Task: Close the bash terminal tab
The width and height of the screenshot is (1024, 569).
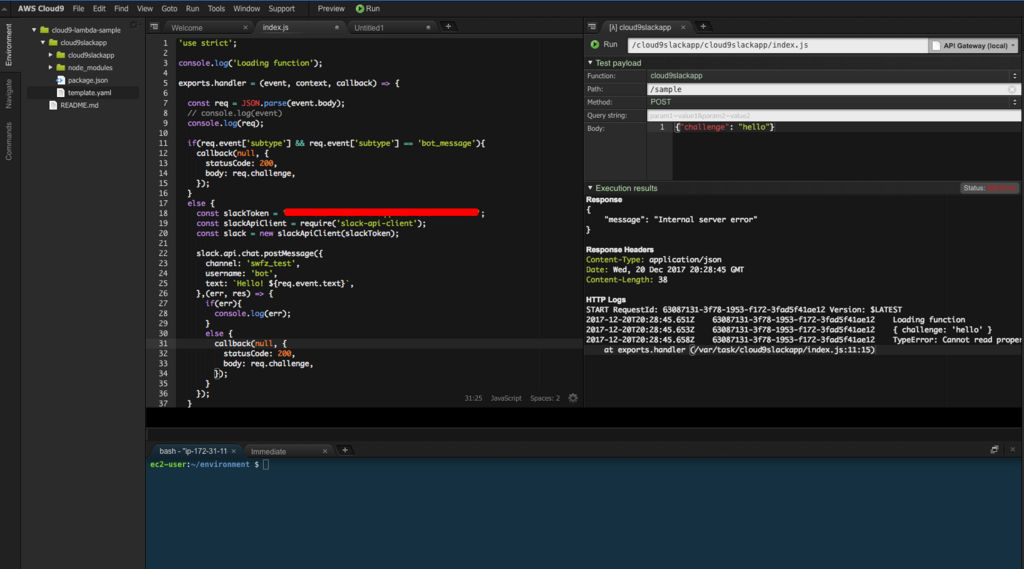Action: tap(234, 451)
